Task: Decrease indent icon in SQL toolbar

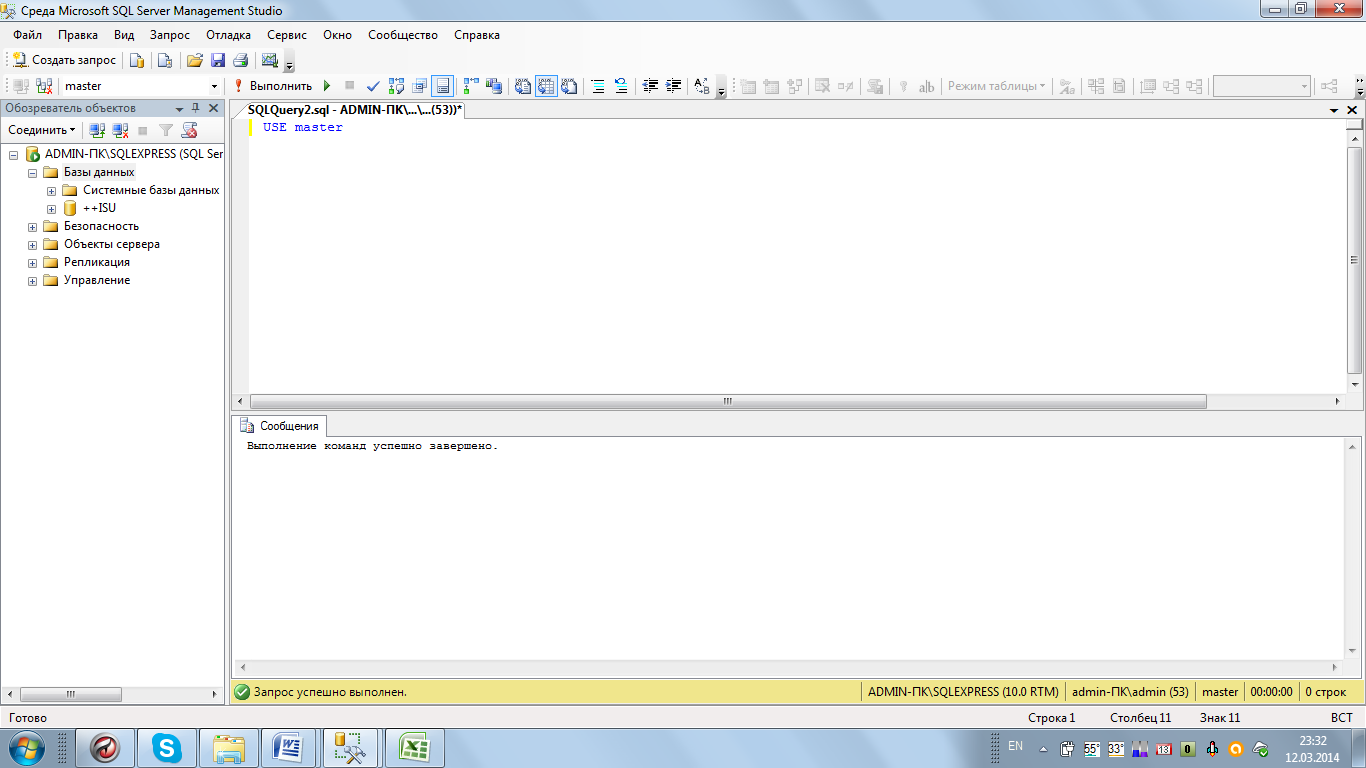Action: click(650, 86)
